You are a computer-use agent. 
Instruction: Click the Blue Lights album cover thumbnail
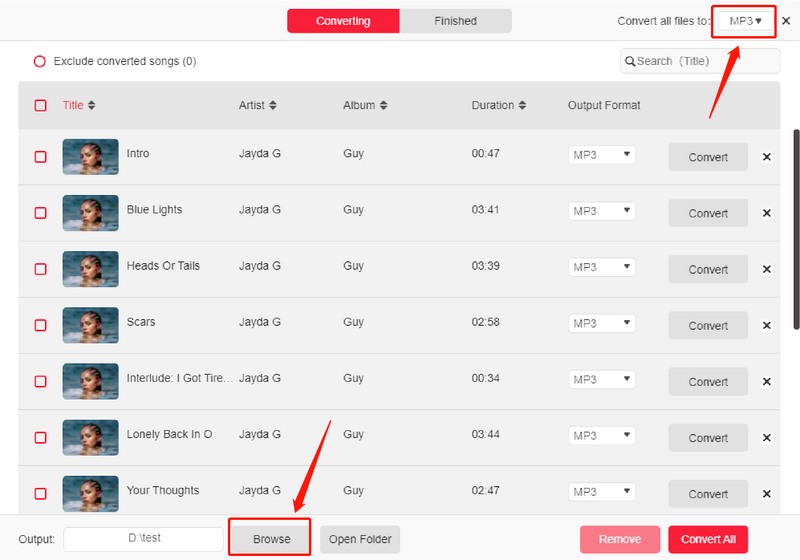tap(90, 213)
